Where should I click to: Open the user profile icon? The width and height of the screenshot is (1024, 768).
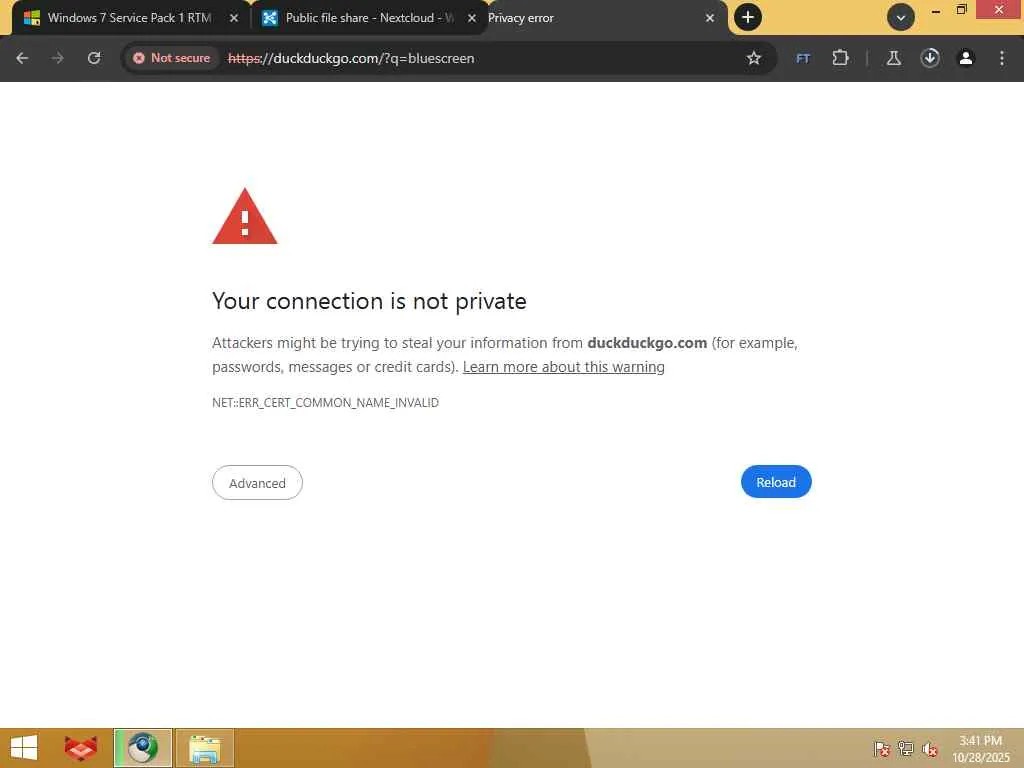click(966, 58)
